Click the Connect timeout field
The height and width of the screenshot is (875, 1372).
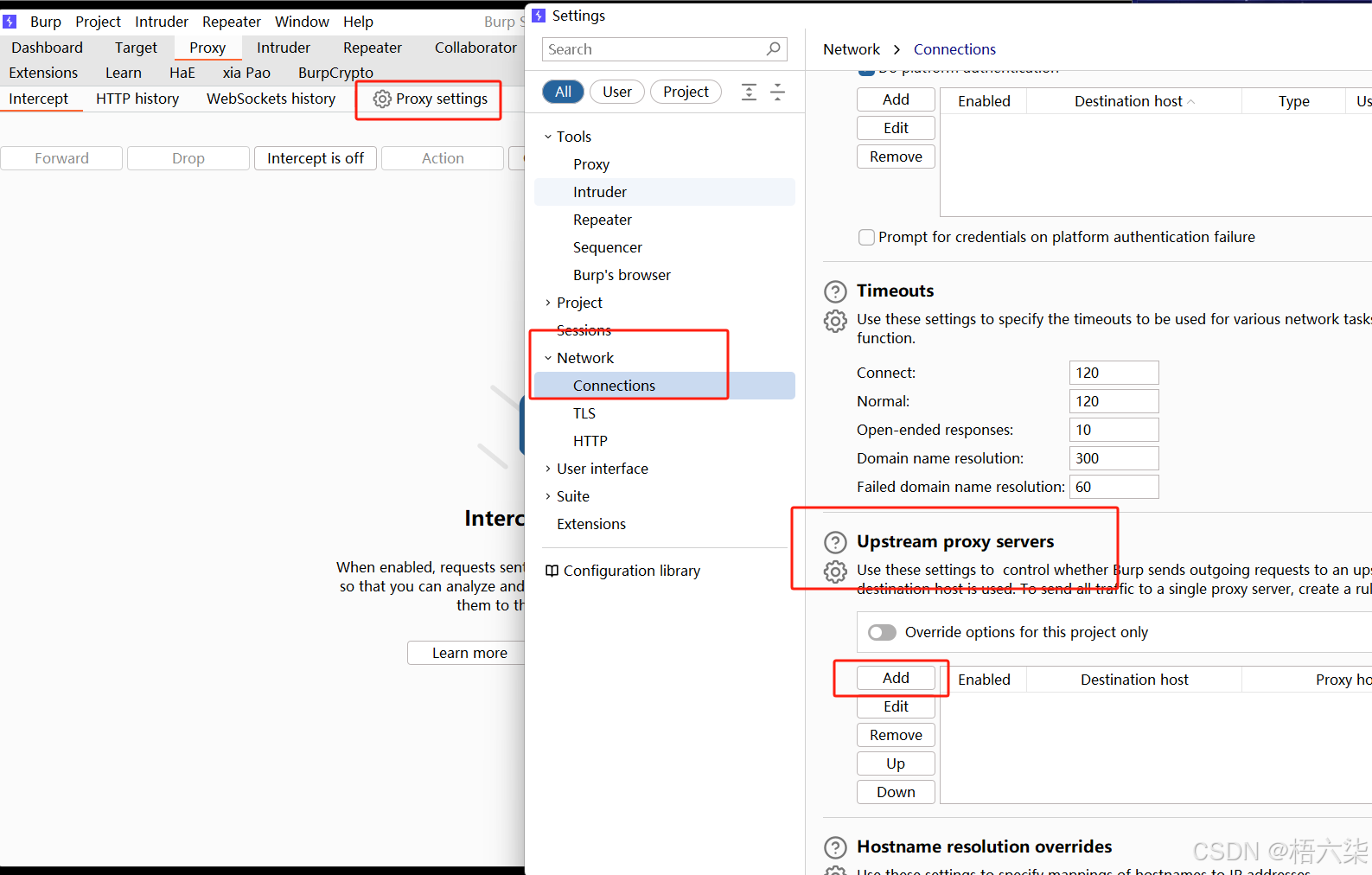click(1114, 373)
